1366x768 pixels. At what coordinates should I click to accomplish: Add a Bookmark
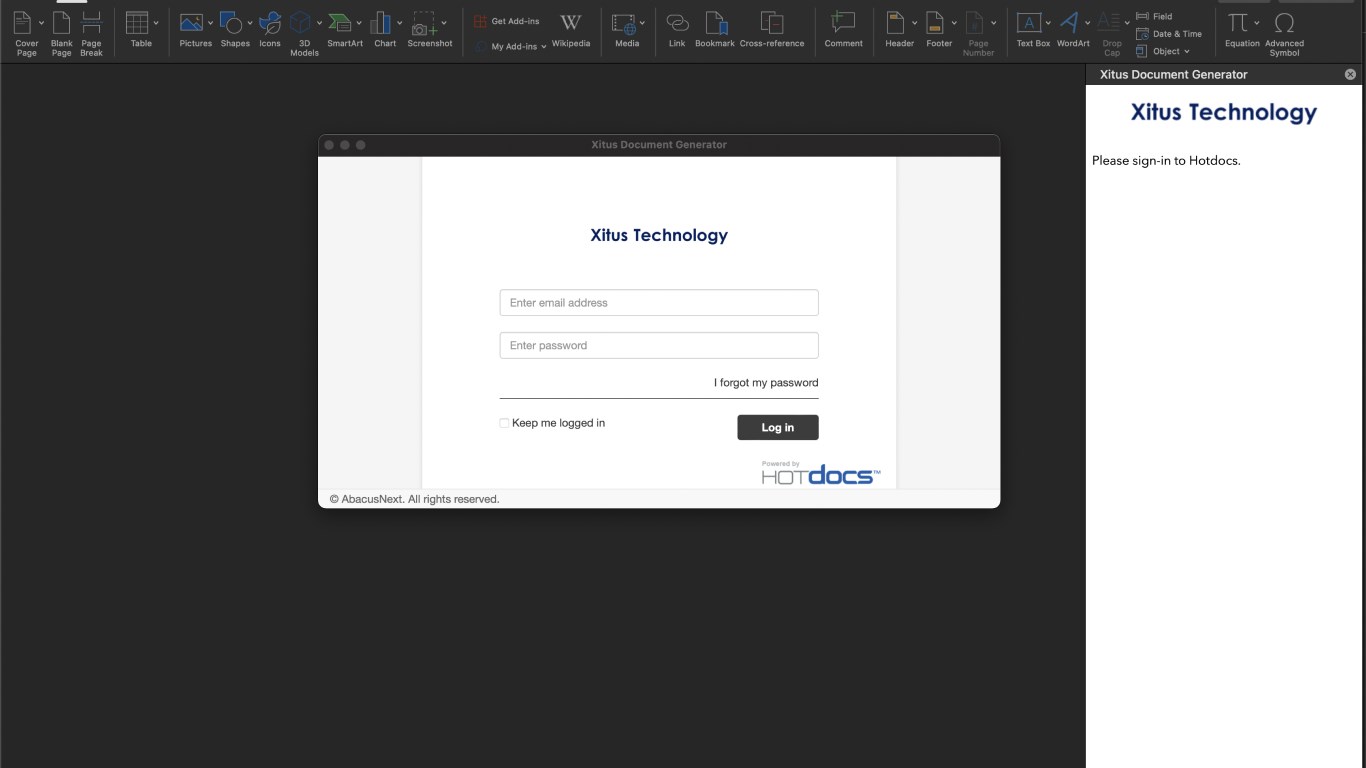click(715, 29)
